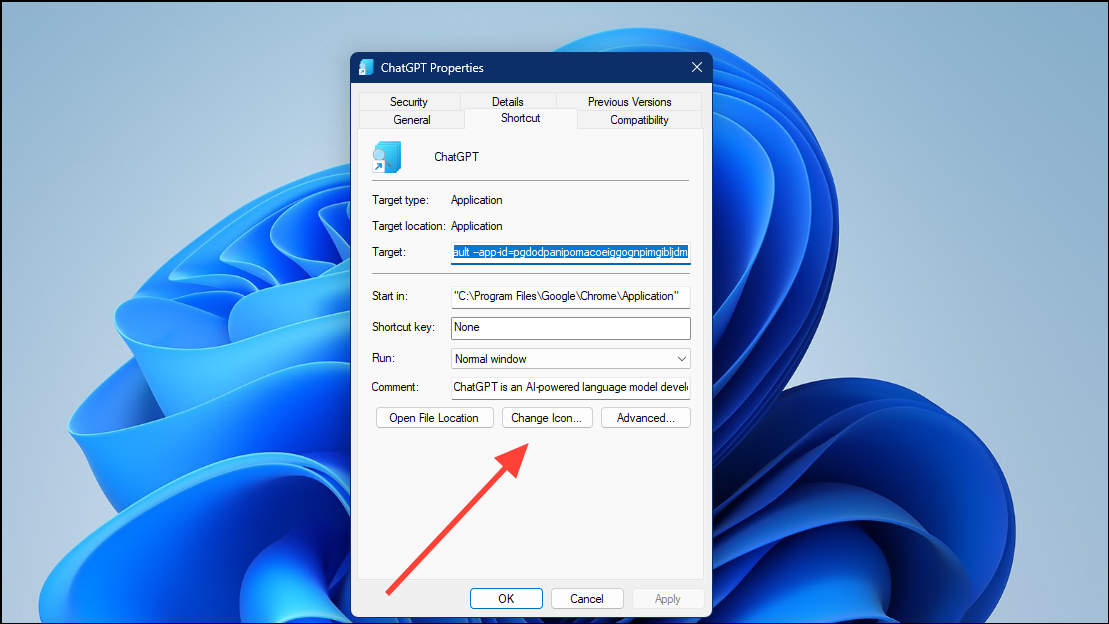This screenshot has height=624, width=1109.
Task: Switch to the General tab
Action: pos(411,119)
